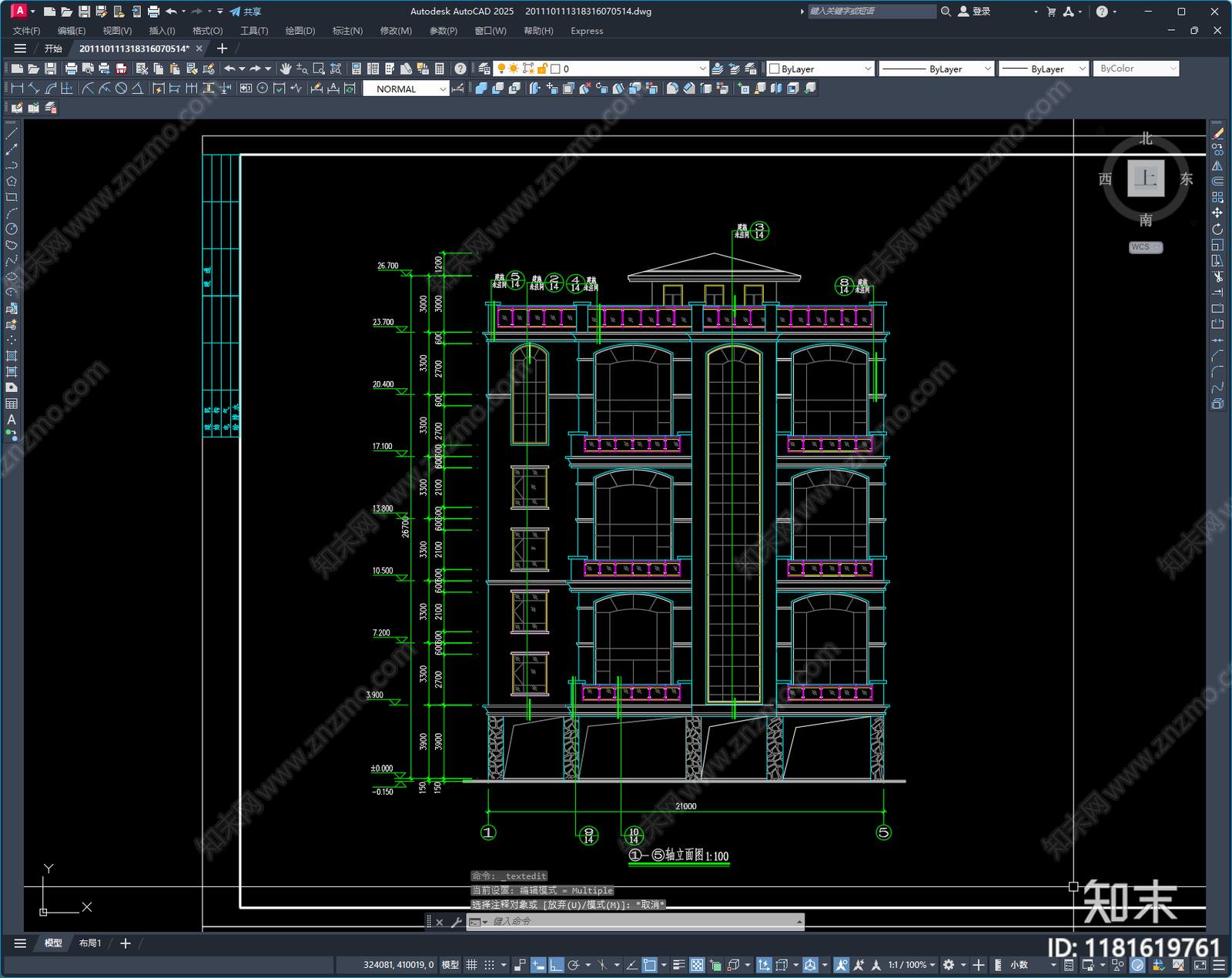Open the ByLayer color dropdown

click(821, 69)
